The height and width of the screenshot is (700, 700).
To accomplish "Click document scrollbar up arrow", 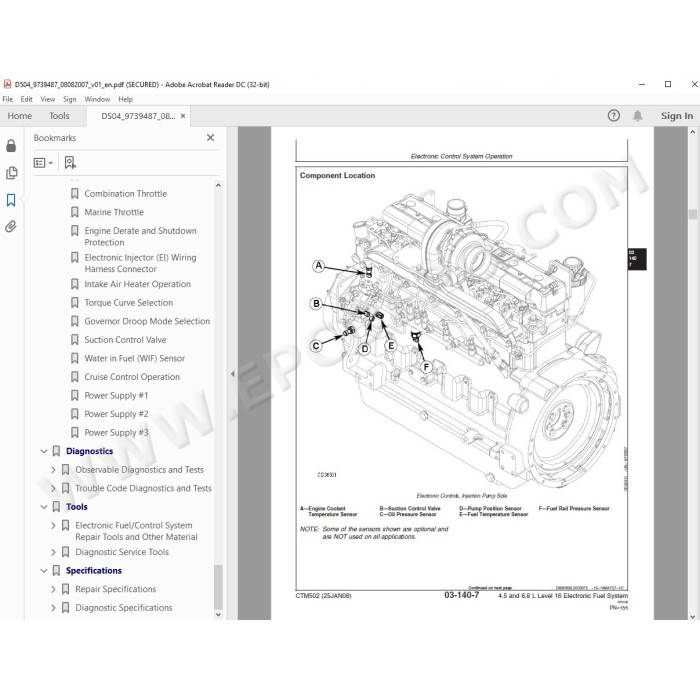I will point(692,132).
